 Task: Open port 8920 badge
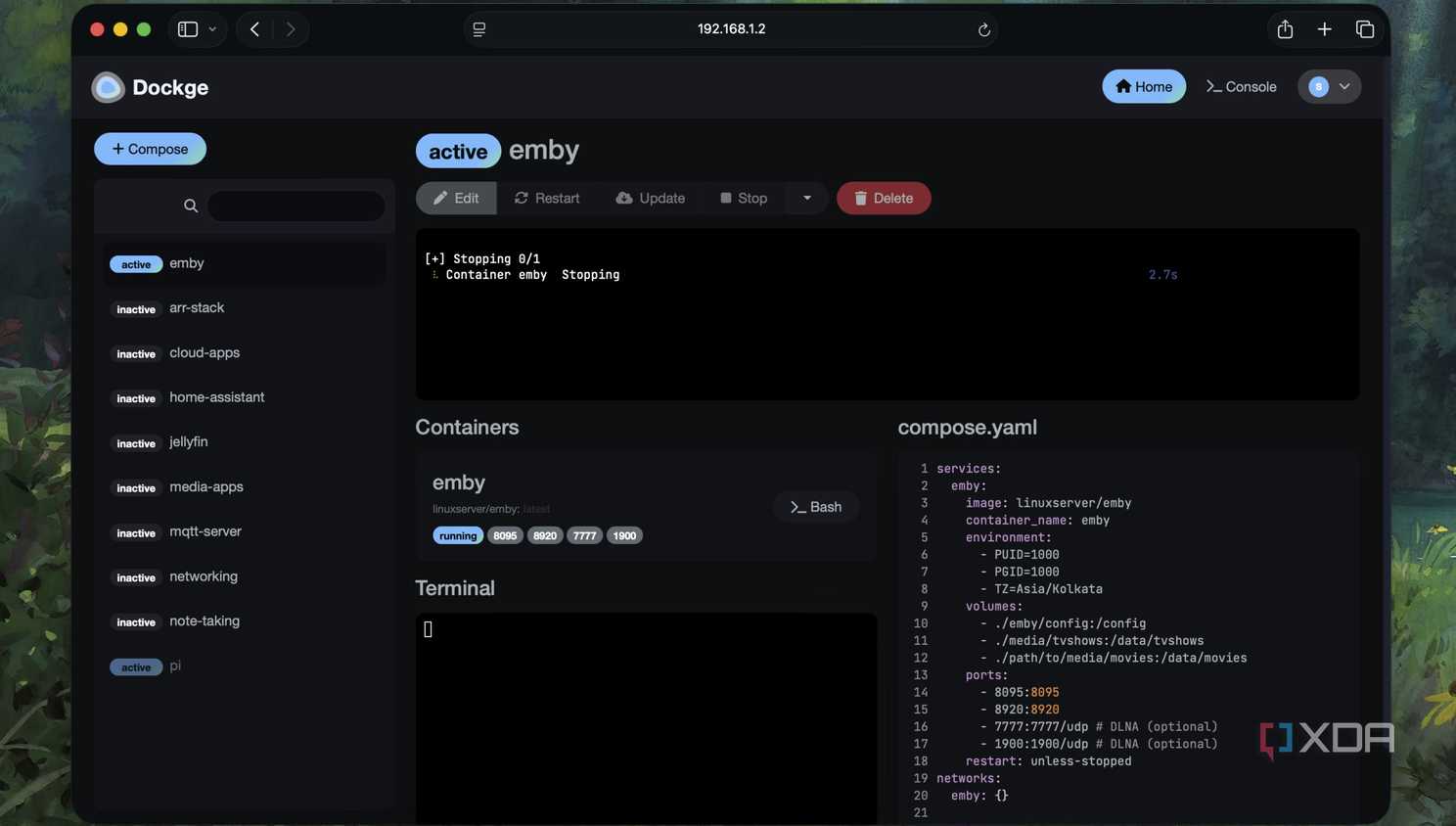[545, 535]
